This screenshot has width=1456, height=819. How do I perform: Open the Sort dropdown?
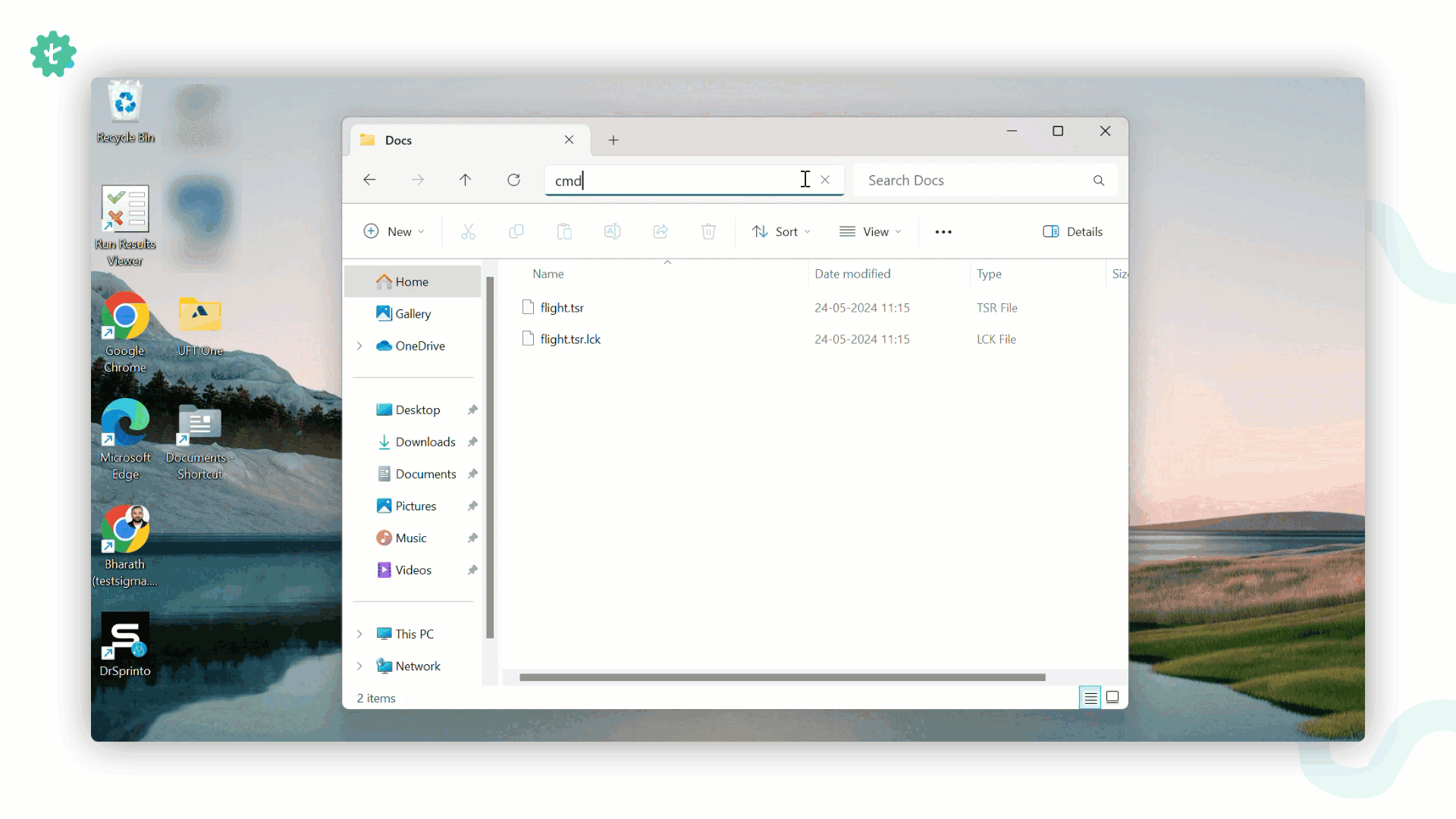pyautogui.click(x=781, y=231)
